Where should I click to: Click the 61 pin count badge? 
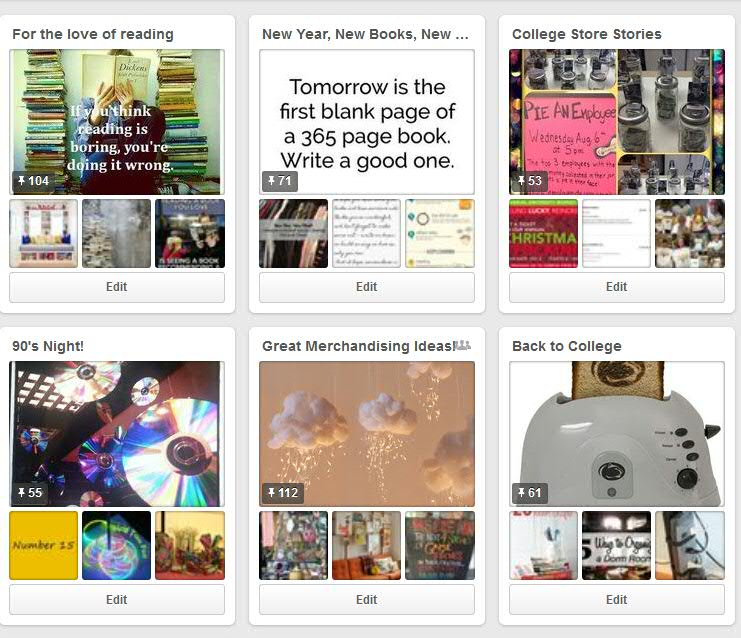click(x=530, y=493)
